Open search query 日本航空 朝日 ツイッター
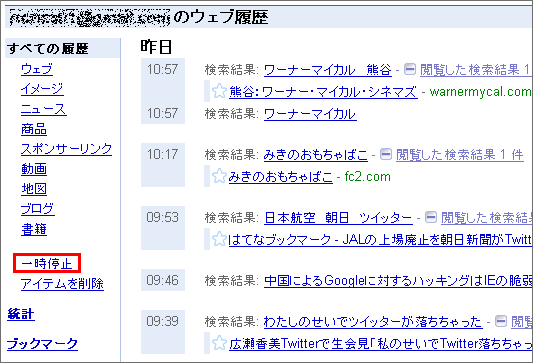Viewport: 533px width, 363px height. pos(338,218)
